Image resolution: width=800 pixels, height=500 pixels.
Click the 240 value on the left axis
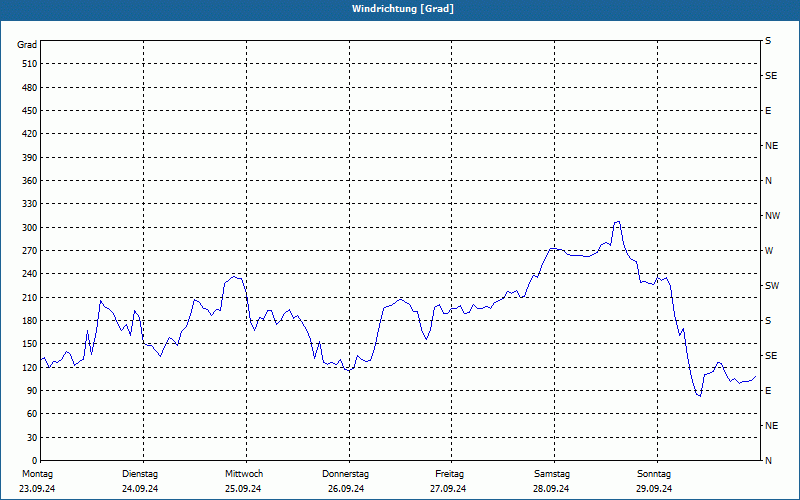[x=30, y=273]
